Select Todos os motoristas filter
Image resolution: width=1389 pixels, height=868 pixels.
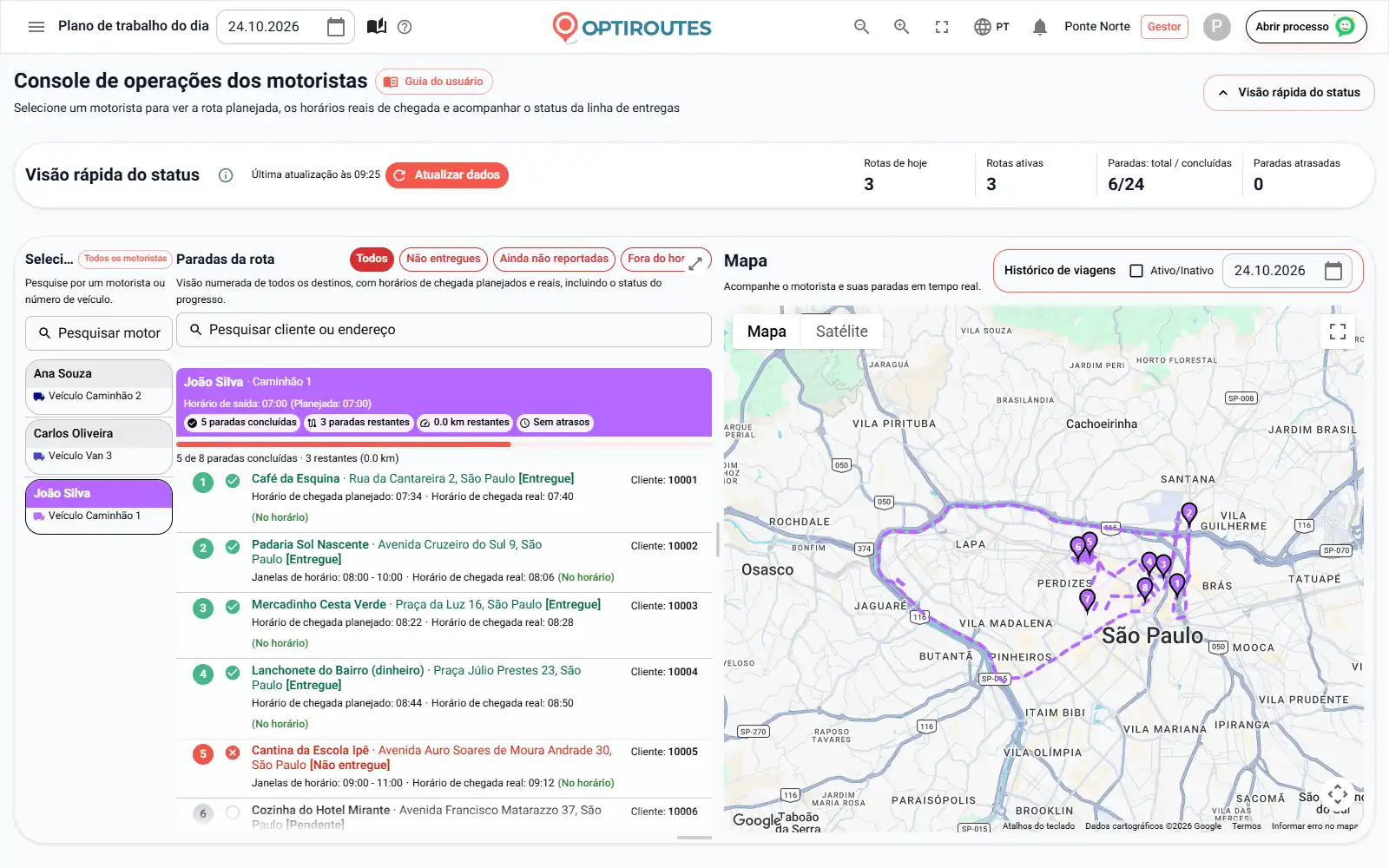pyautogui.click(x=125, y=259)
